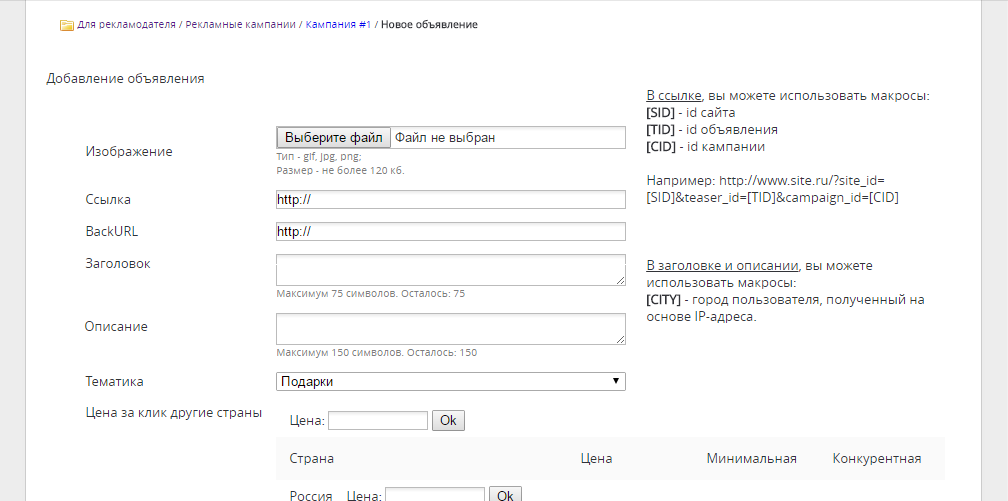Select the «Страна» column header
Viewport: 1008px width, 501px height.
(312, 459)
